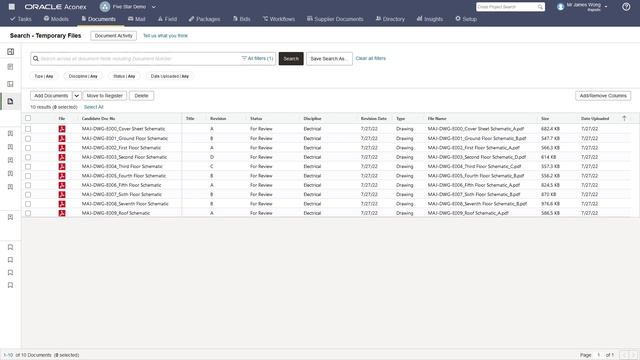The image size is (640, 360).
Task: Sort by the Size column header
Action: (545, 118)
